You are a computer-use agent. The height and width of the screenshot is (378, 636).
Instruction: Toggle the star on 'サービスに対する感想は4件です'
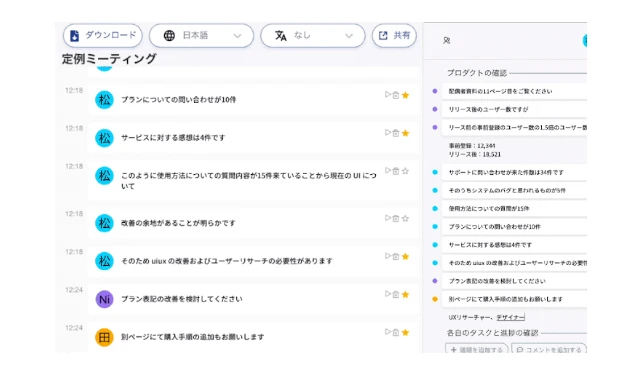tap(405, 133)
